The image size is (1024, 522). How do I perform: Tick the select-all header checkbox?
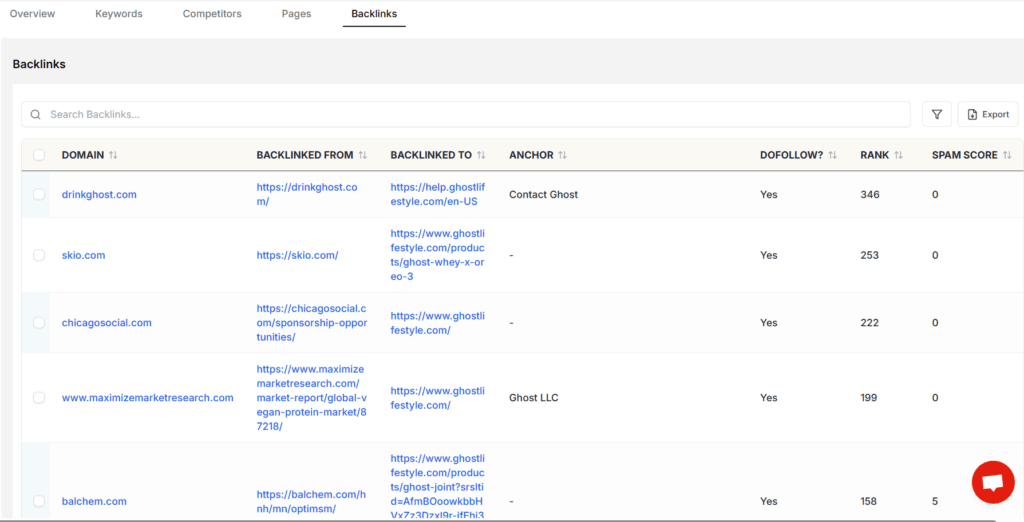[x=39, y=155]
